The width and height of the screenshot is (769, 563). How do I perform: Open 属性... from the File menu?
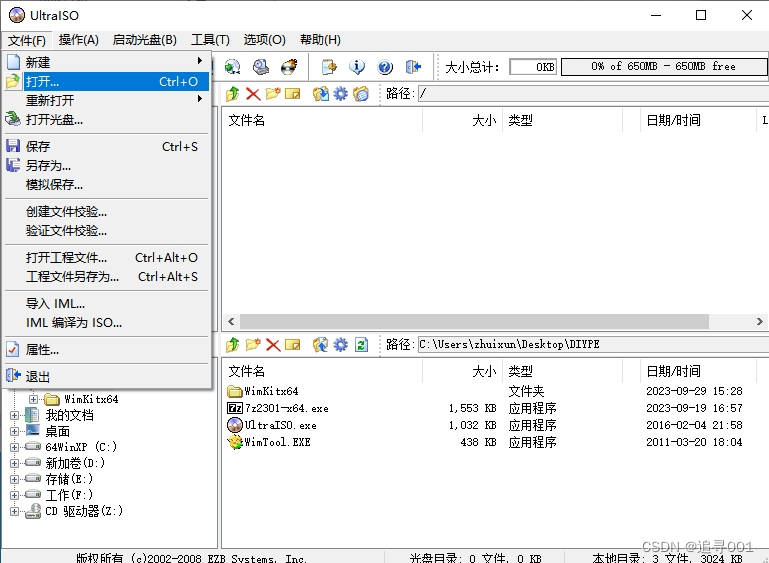pos(107,350)
